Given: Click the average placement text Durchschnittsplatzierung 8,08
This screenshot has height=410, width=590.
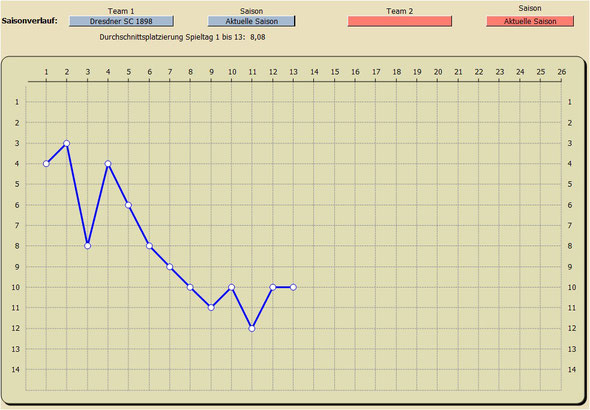Looking at the screenshot, I should click(182, 37).
